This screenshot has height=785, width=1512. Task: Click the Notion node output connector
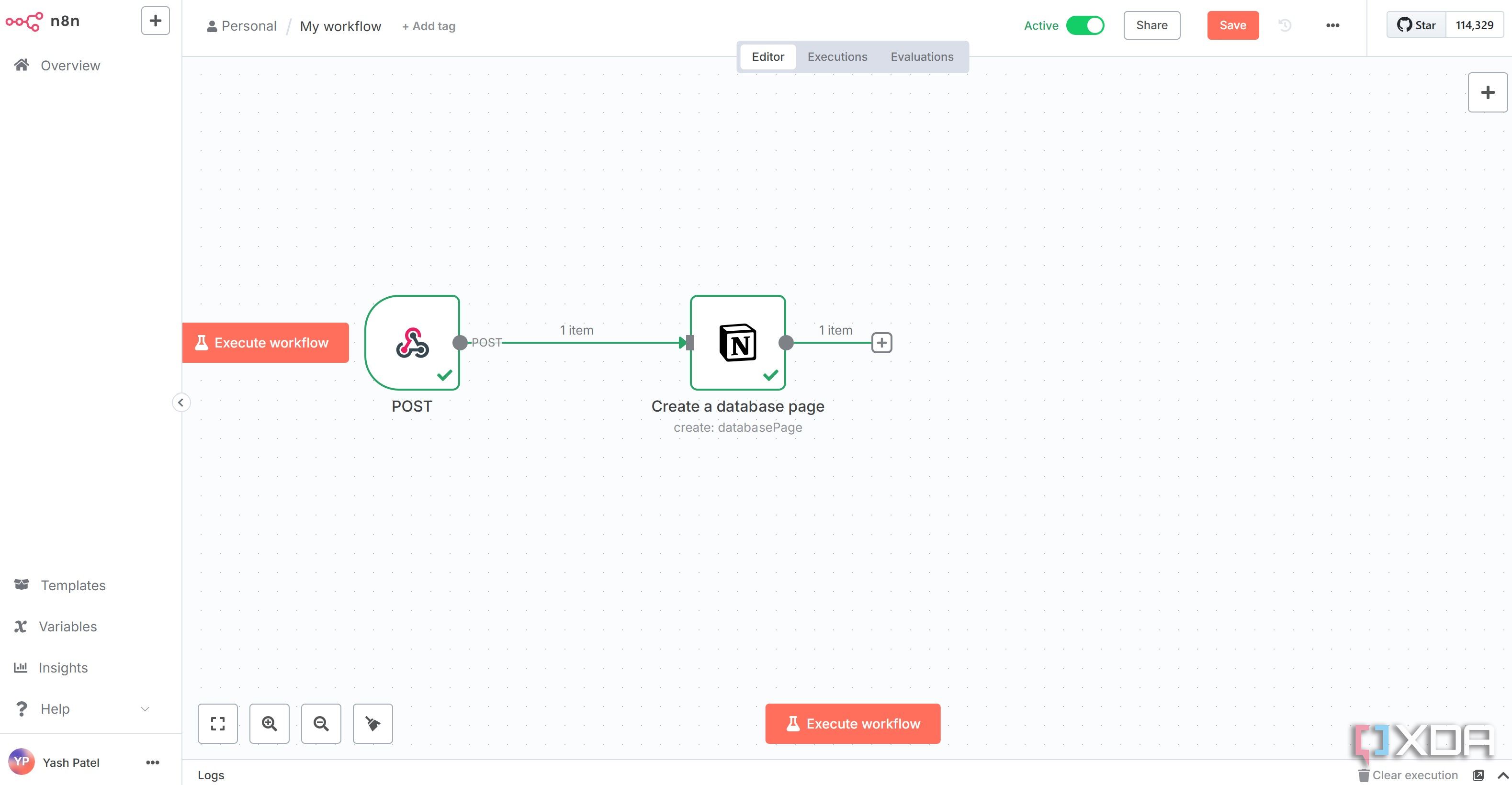[x=786, y=343]
